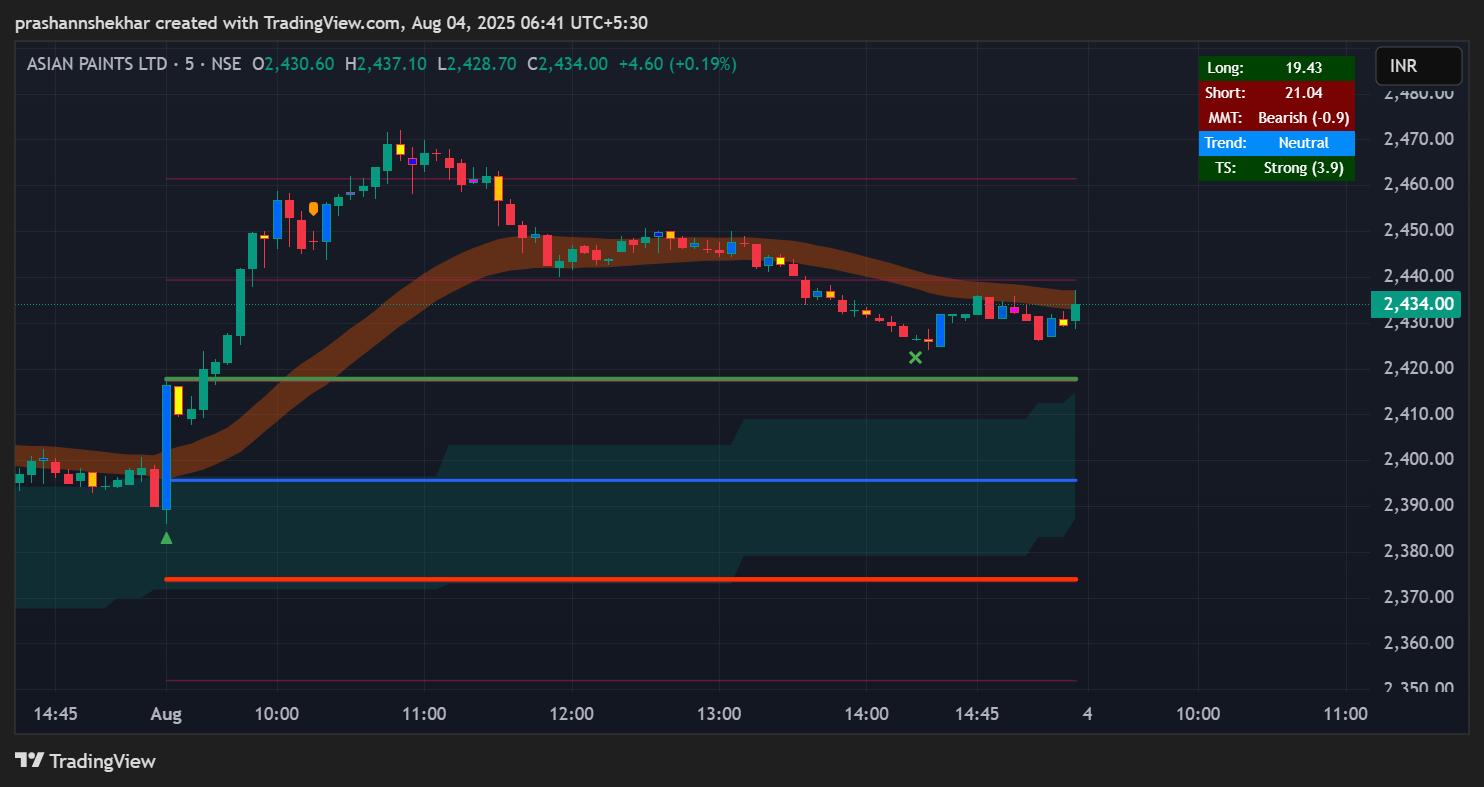This screenshot has width=1484, height=787.
Task: Click the 12:00 label on time axis
Action: [571, 714]
